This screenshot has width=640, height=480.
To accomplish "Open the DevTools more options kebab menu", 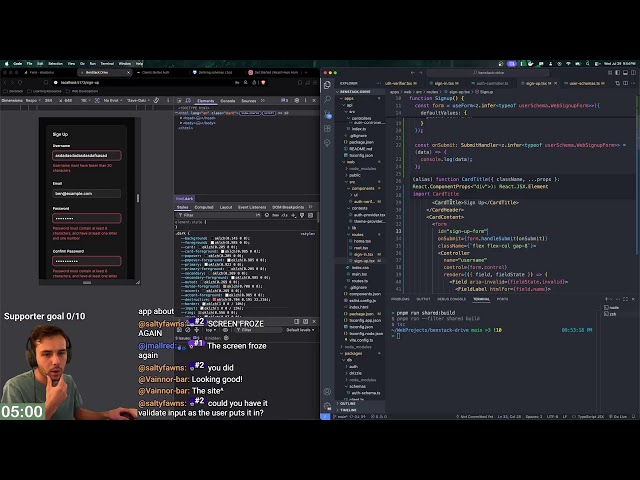I will 305,100.
